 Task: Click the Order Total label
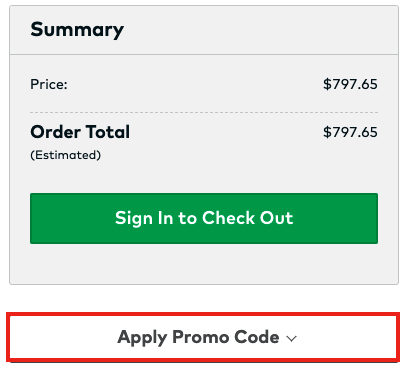tap(80, 132)
